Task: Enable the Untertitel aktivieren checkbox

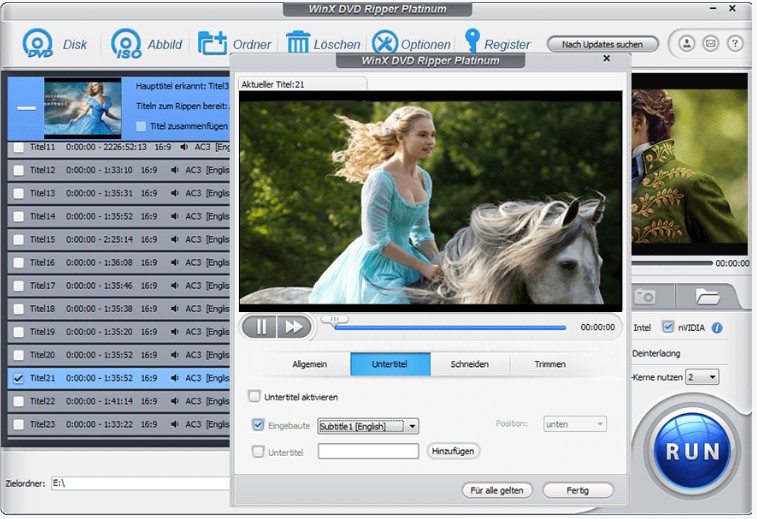Action: point(254,396)
